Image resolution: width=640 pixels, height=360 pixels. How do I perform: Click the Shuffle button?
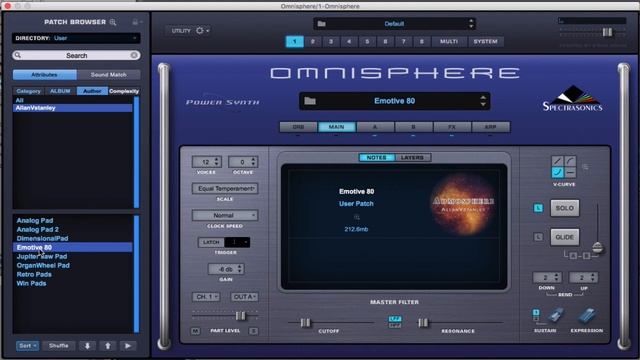tap(59, 346)
